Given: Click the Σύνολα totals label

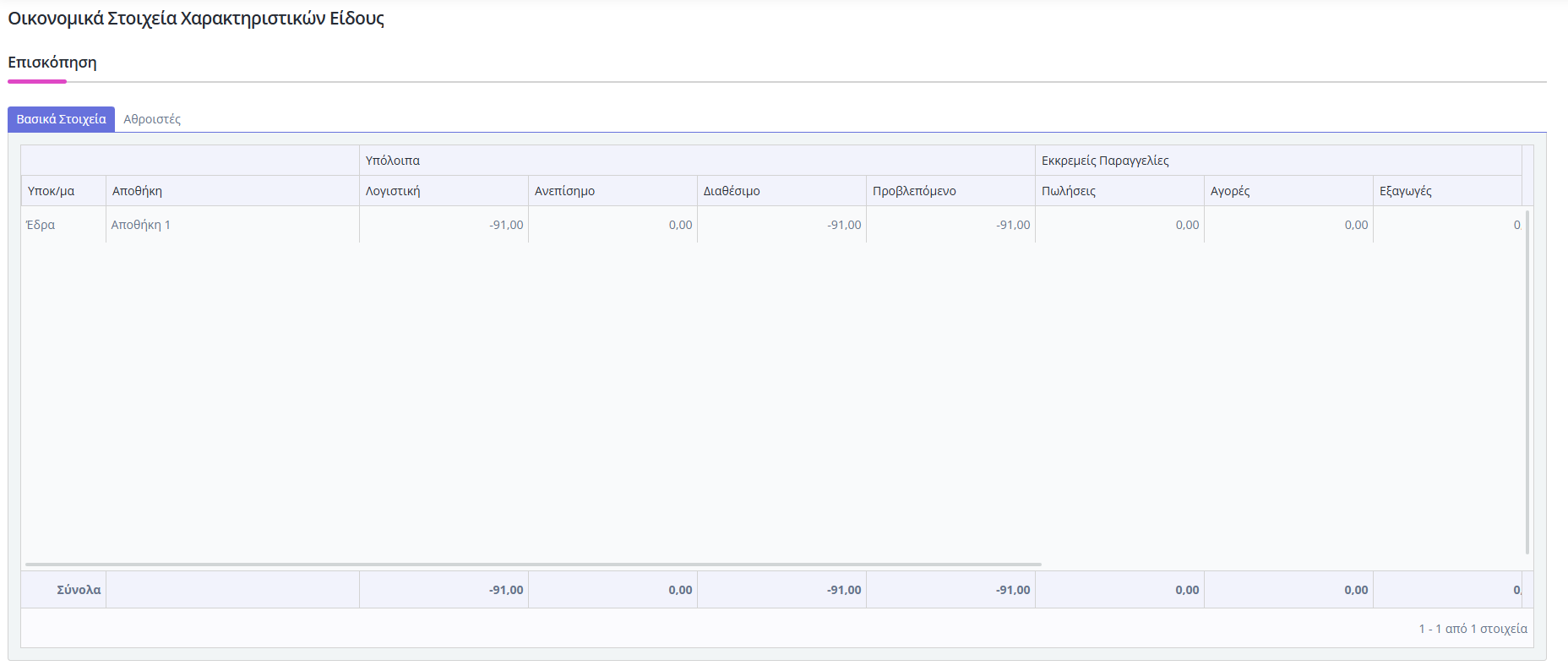Looking at the screenshot, I should (79, 590).
